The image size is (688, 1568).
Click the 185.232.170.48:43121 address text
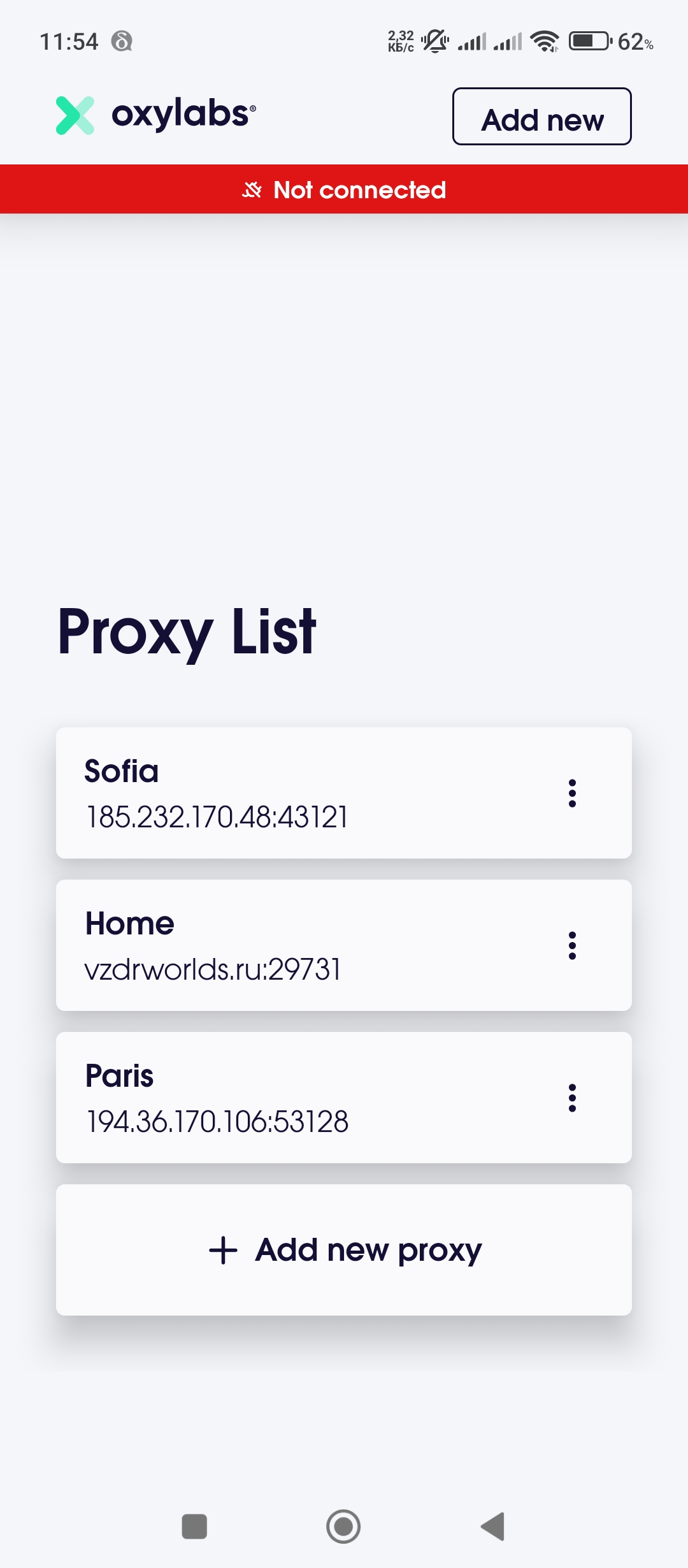point(217,817)
